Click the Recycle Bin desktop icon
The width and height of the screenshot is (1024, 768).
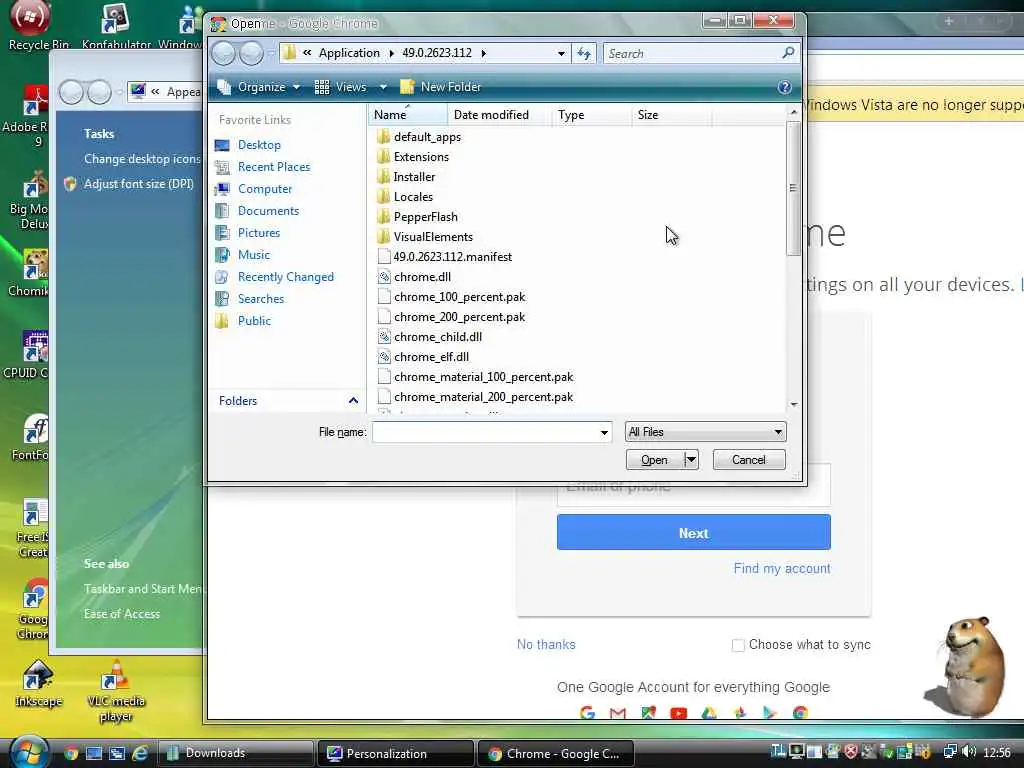[29, 26]
